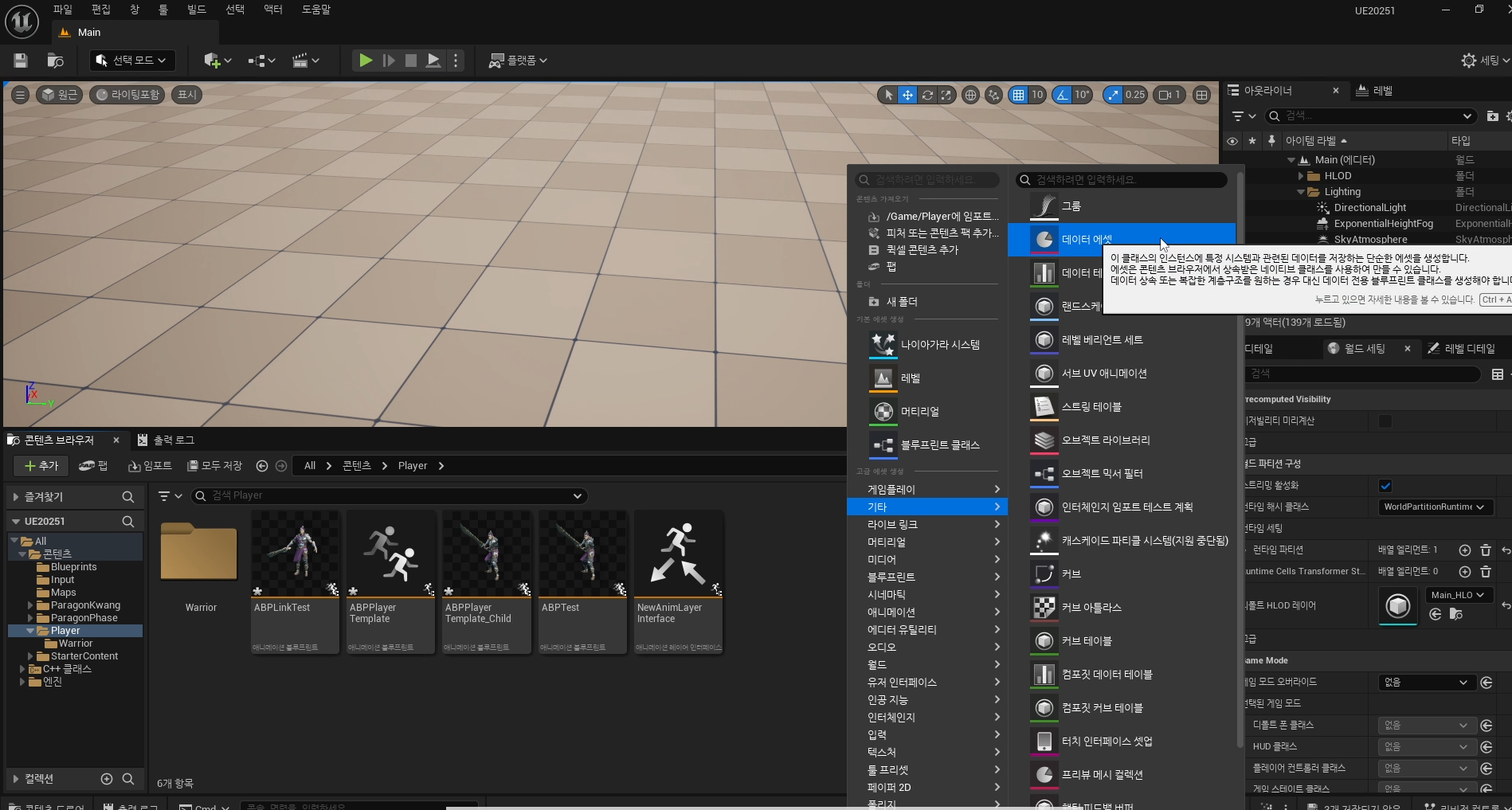Viewport: 1512px width, 810px height.
Task: Toggle scale snapping in viewport
Action: 1112,95
